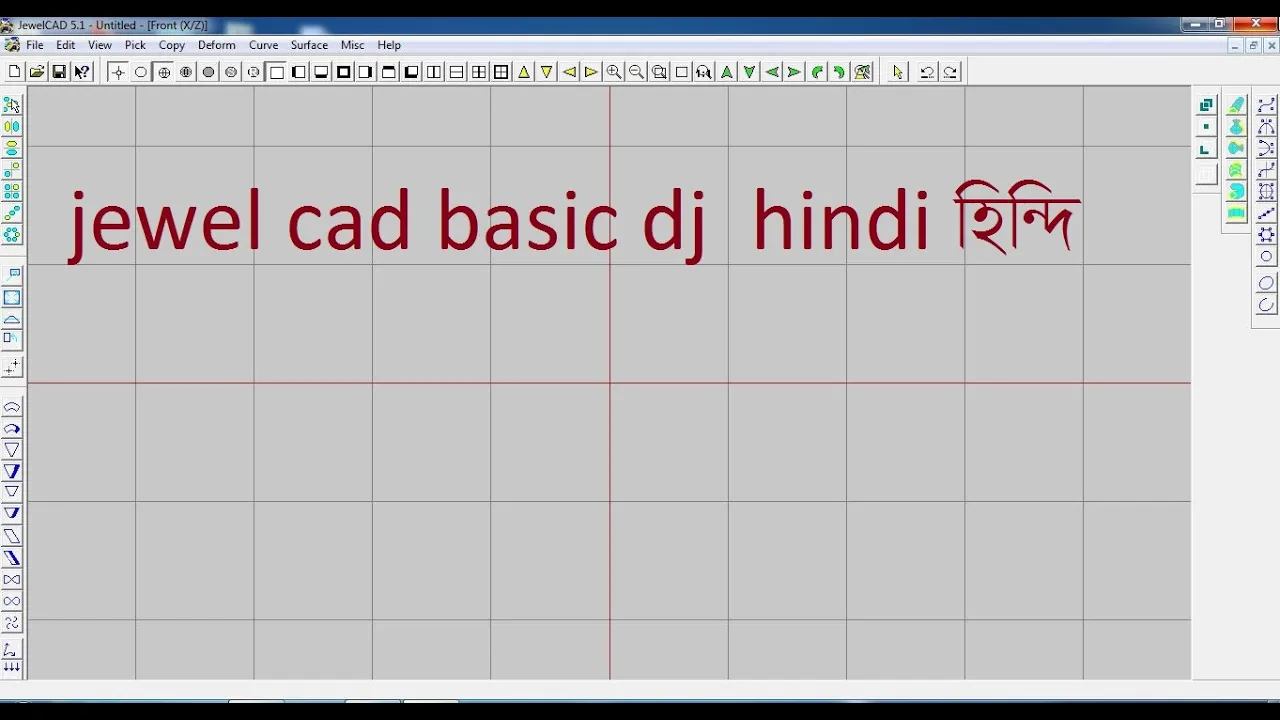Image resolution: width=1280 pixels, height=720 pixels.
Task: Choose the vertical two-pane split view
Action: (x=434, y=72)
